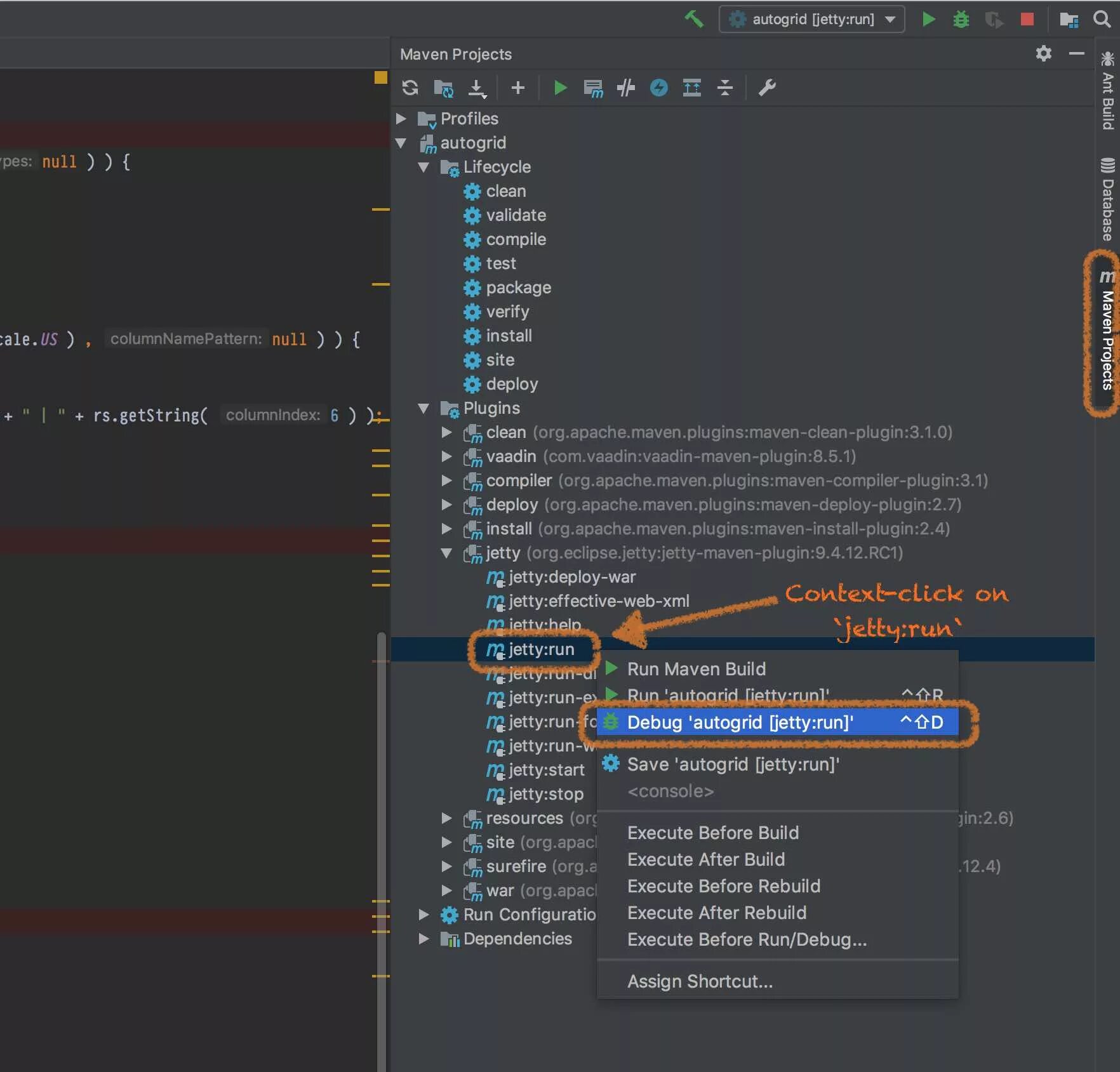Click the editor vertical scrollbar thumb
This screenshot has width=1120, height=1072.
pos(381,852)
